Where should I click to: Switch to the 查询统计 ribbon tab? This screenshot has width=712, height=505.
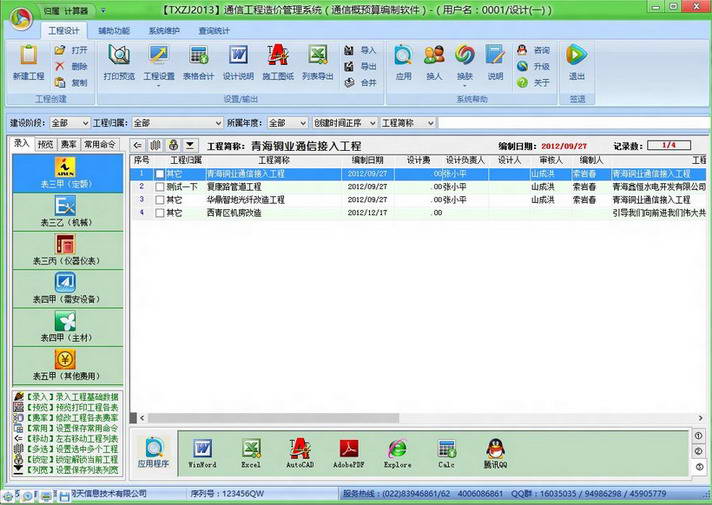(x=214, y=31)
